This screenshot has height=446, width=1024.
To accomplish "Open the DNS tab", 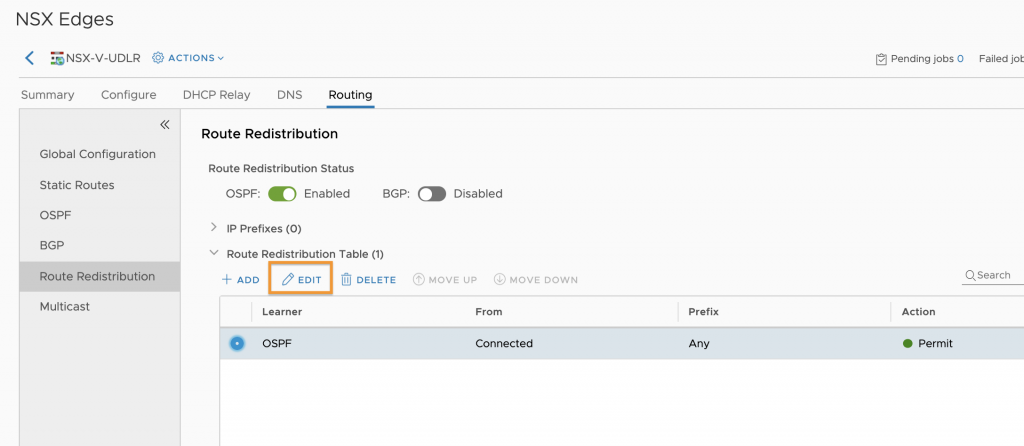I will point(289,95).
